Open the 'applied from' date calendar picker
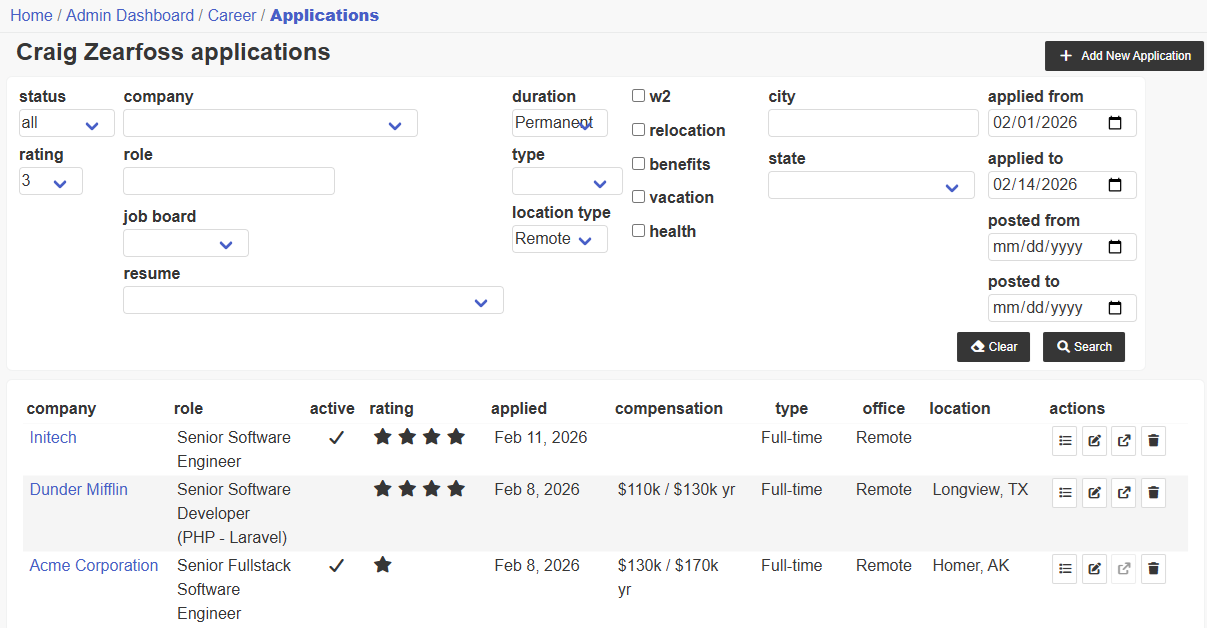The image size is (1207, 628). click(1116, 122)
